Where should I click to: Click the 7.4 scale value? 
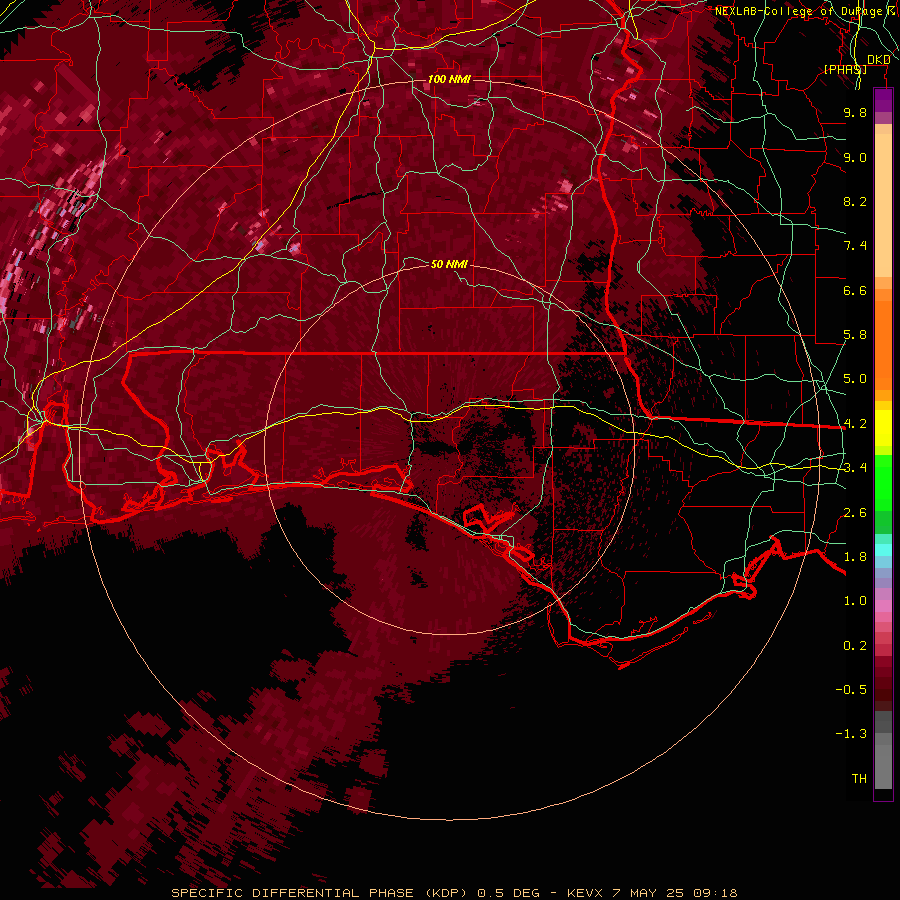tap(855, 246)
